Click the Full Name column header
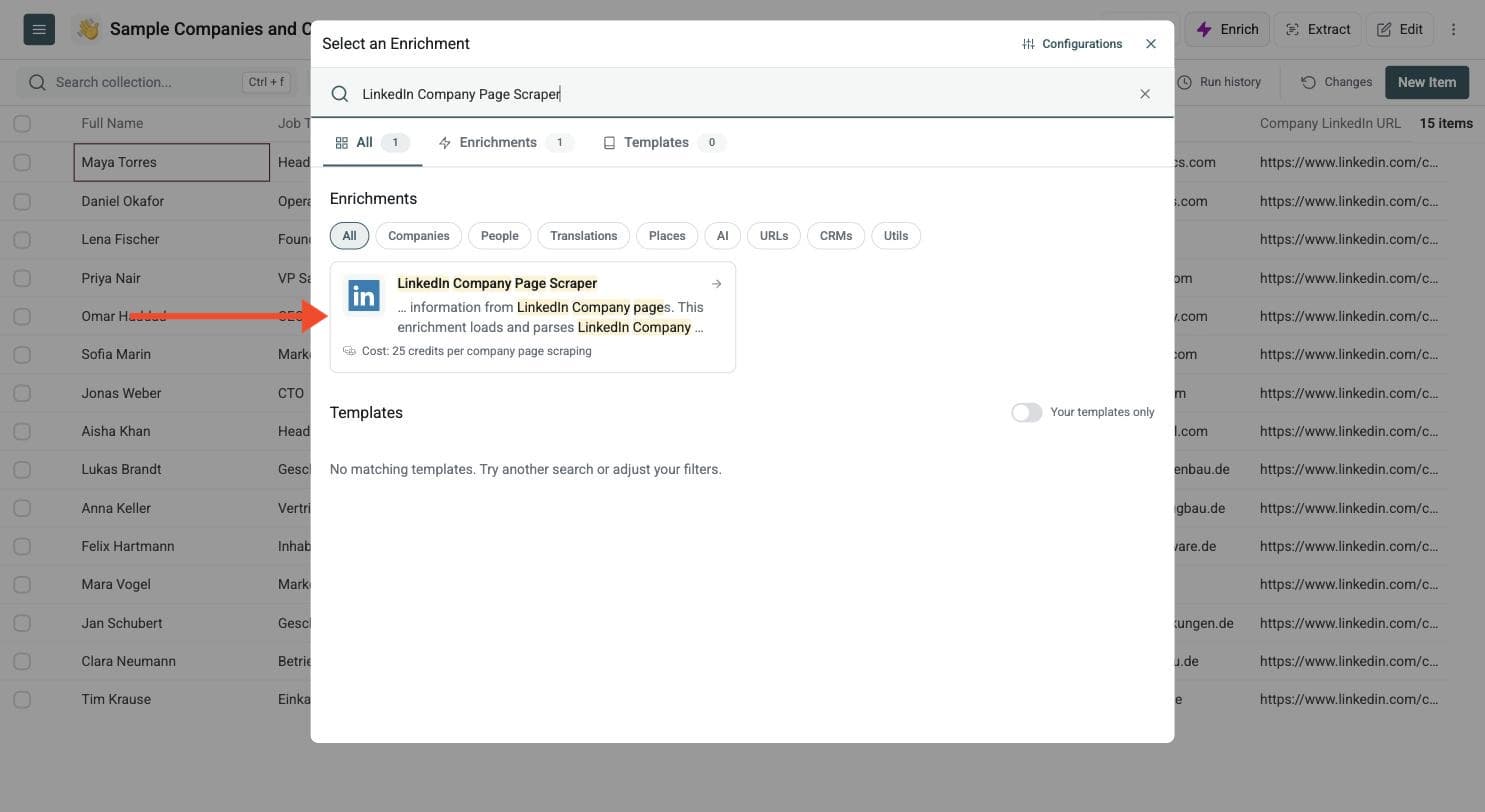This screenshot has height=812, width=1485. click(x=112, y=123)
